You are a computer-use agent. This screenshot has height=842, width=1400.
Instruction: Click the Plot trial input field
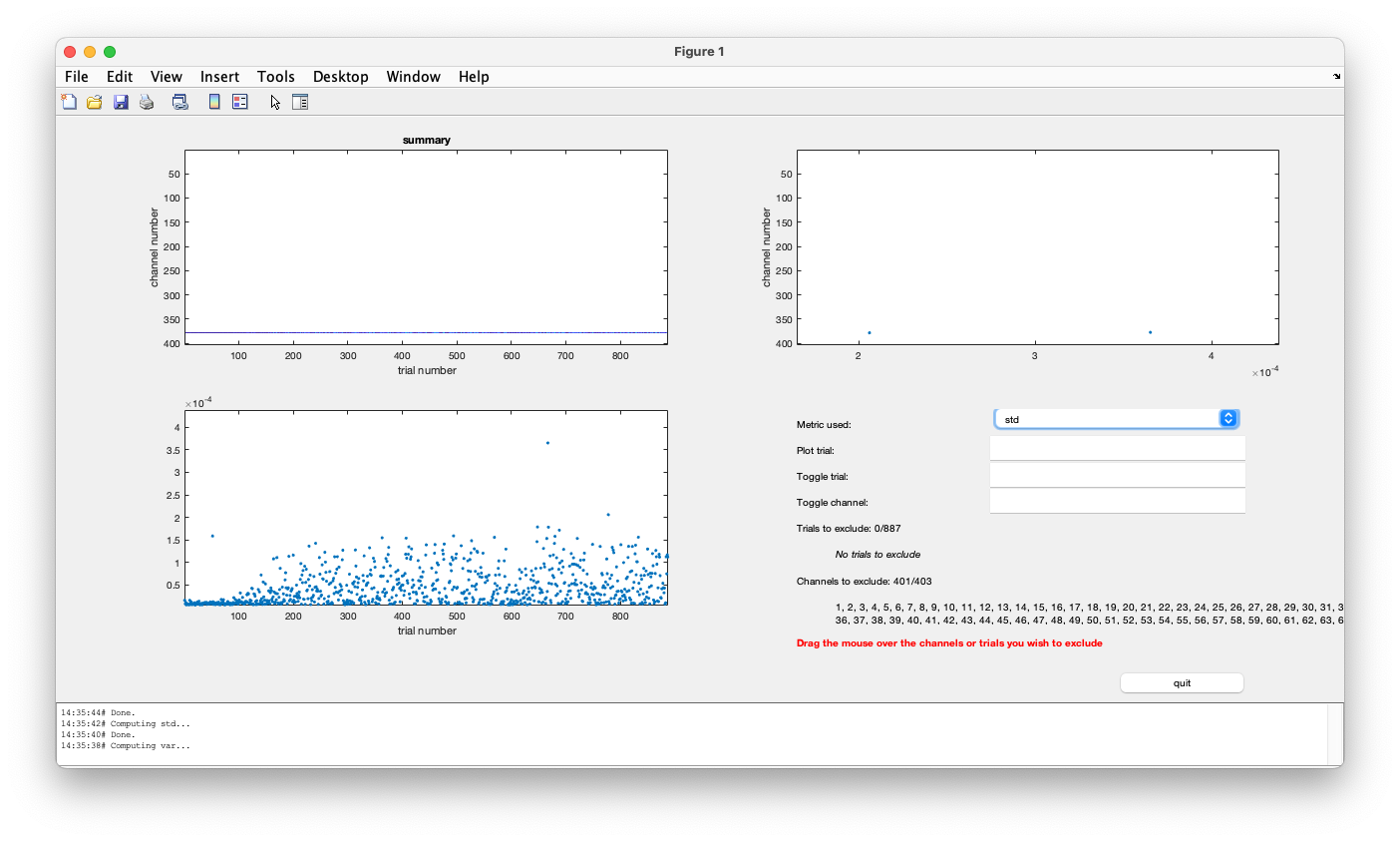[x=1117, y=449]
